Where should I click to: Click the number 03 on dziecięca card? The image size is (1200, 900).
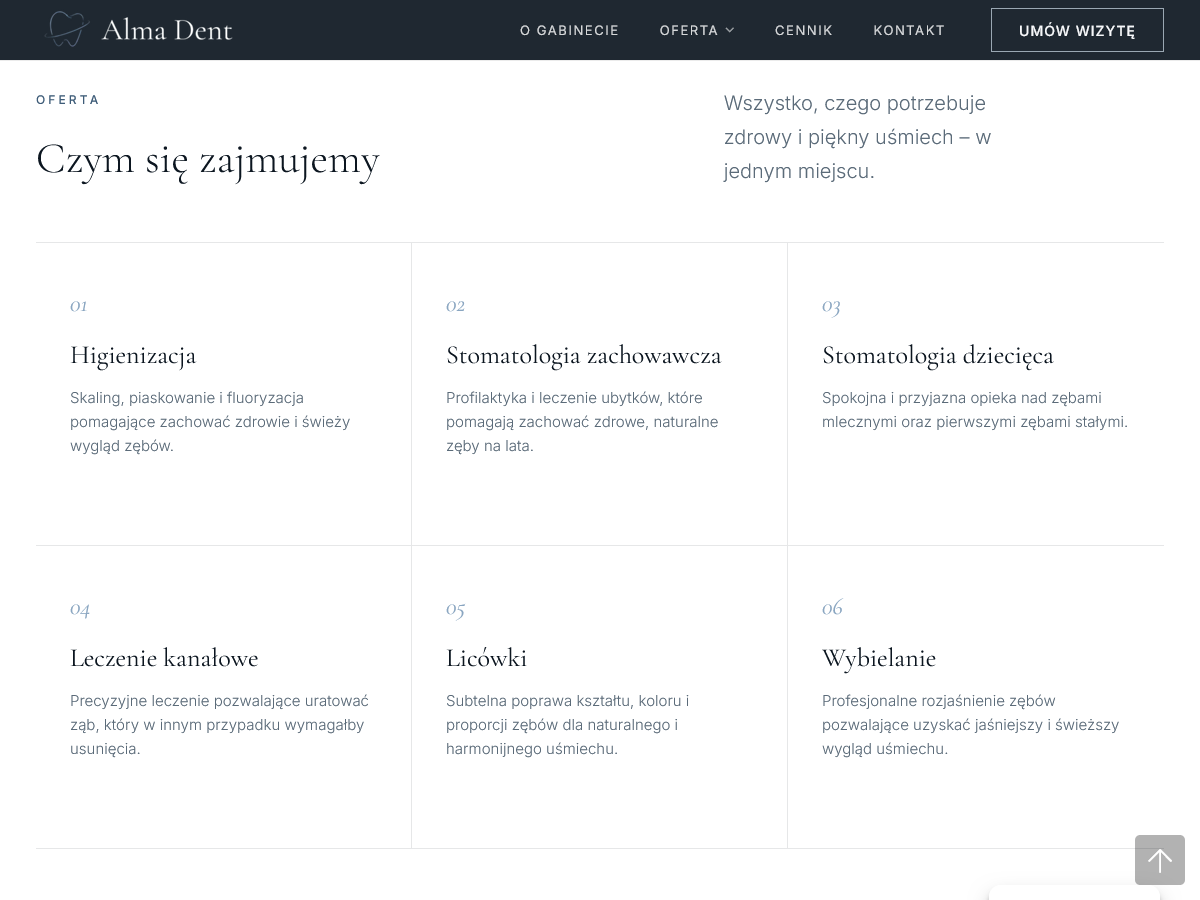click(x=831, y=305)
